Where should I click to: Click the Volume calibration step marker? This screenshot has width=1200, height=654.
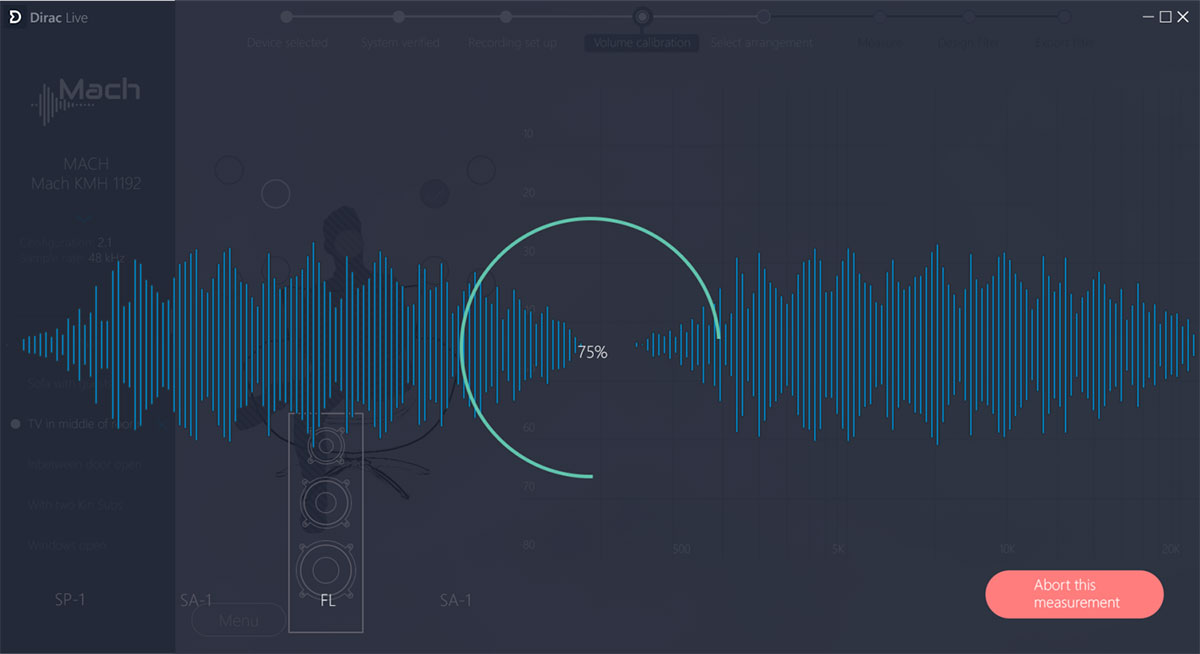tap(642, 17)
